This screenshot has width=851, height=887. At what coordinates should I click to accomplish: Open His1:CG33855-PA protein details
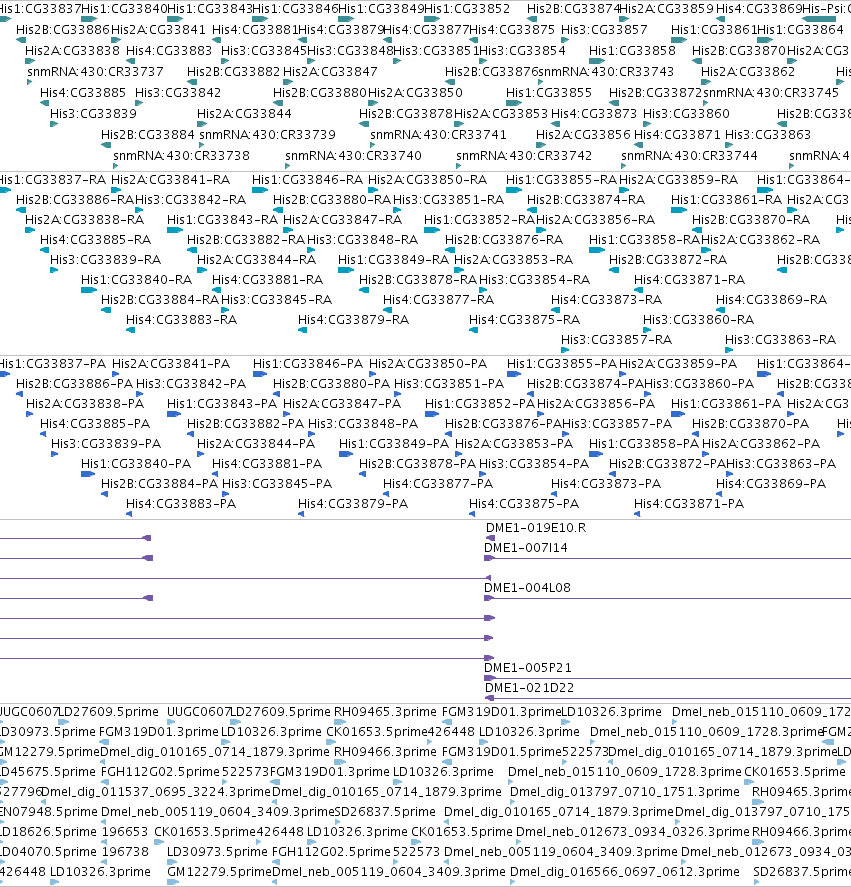(562, 364)
